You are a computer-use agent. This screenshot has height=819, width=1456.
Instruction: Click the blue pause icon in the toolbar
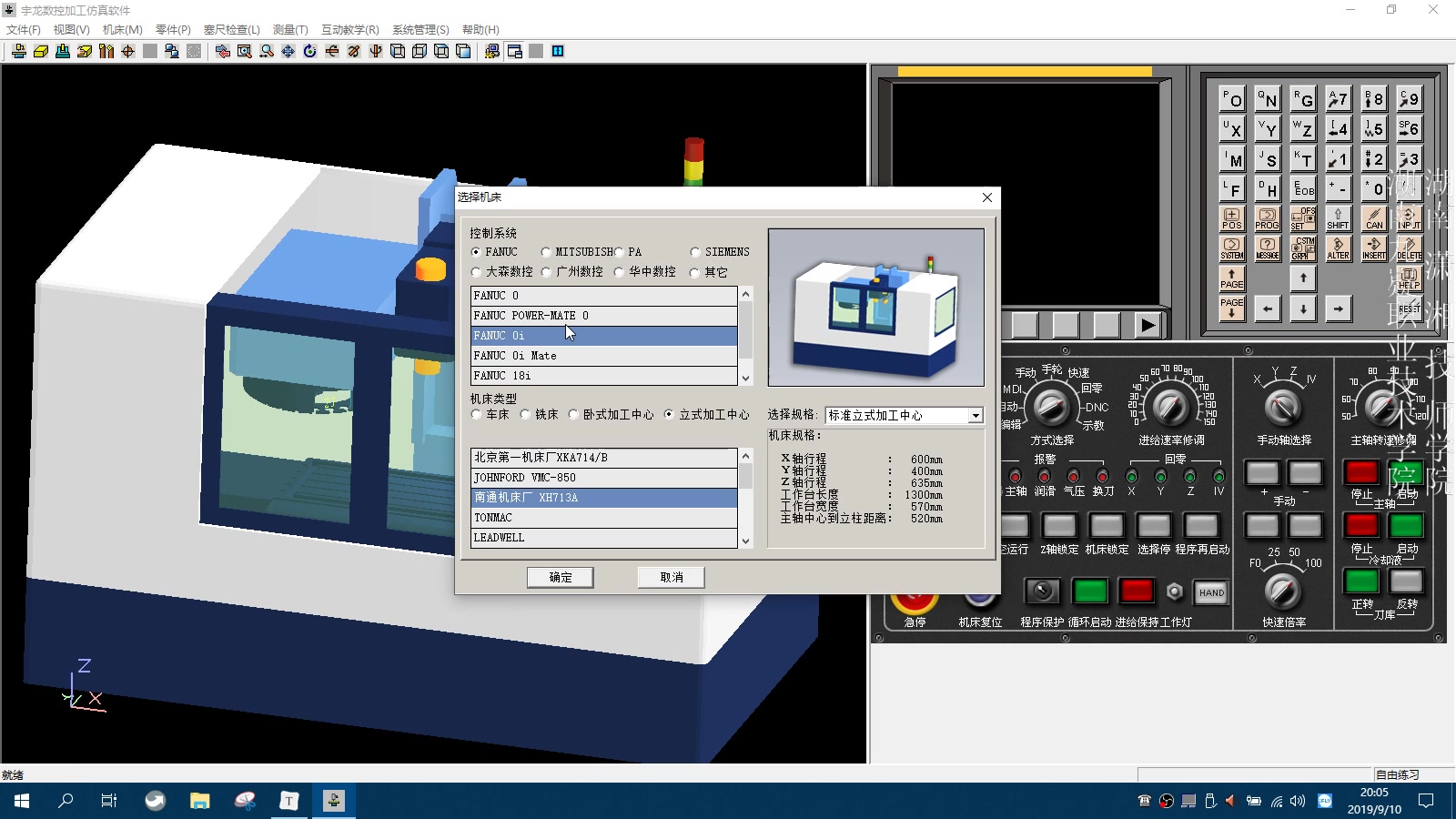(x=558, y=51)
